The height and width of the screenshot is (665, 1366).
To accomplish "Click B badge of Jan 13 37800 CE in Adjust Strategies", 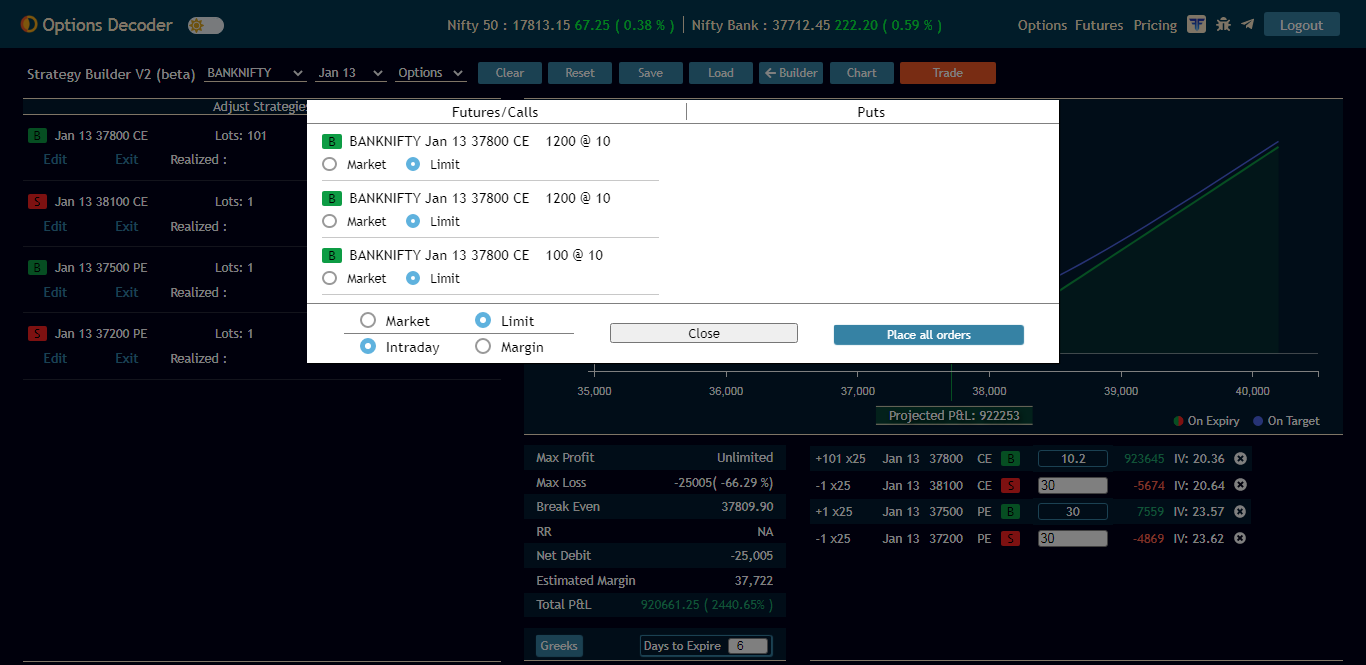I will [37, 136].
